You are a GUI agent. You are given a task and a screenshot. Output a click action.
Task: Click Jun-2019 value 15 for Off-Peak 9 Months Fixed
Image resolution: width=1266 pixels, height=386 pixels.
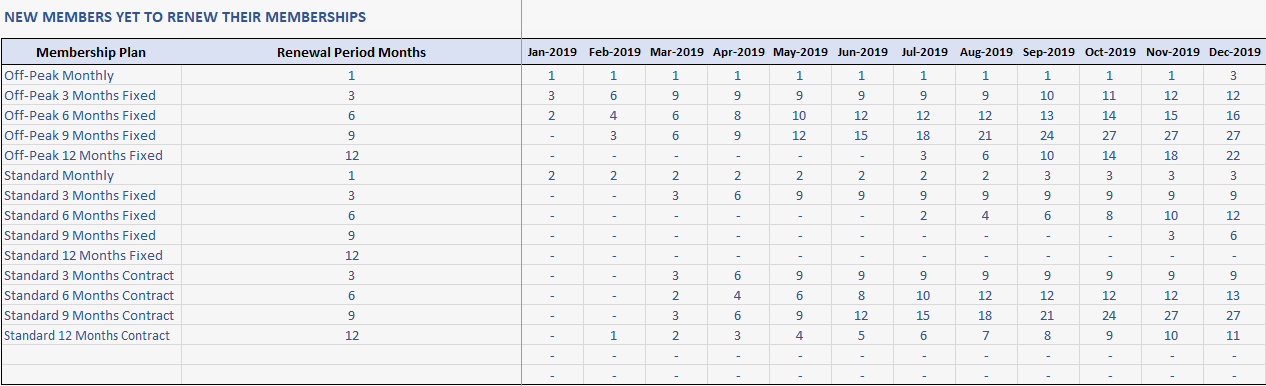tap(861, 135)
